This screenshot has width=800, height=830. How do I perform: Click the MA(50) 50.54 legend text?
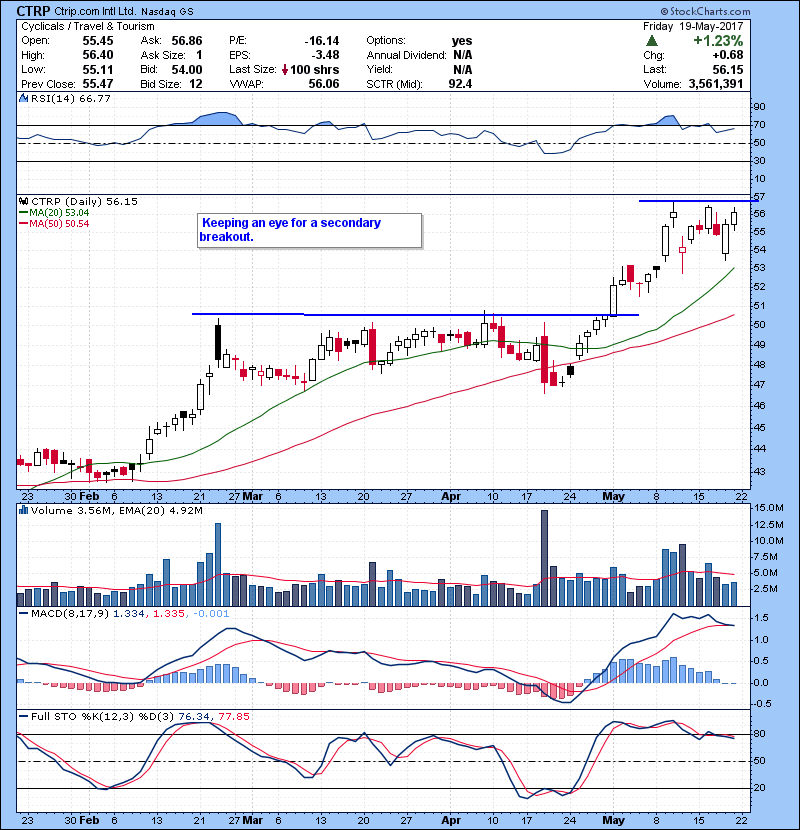[59, 224]
